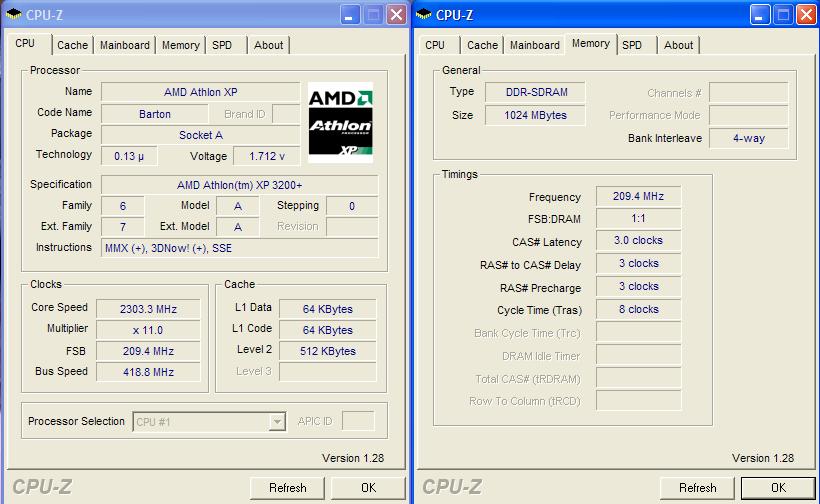Click the CPU-Z chip icon in right window title bar

424,14
